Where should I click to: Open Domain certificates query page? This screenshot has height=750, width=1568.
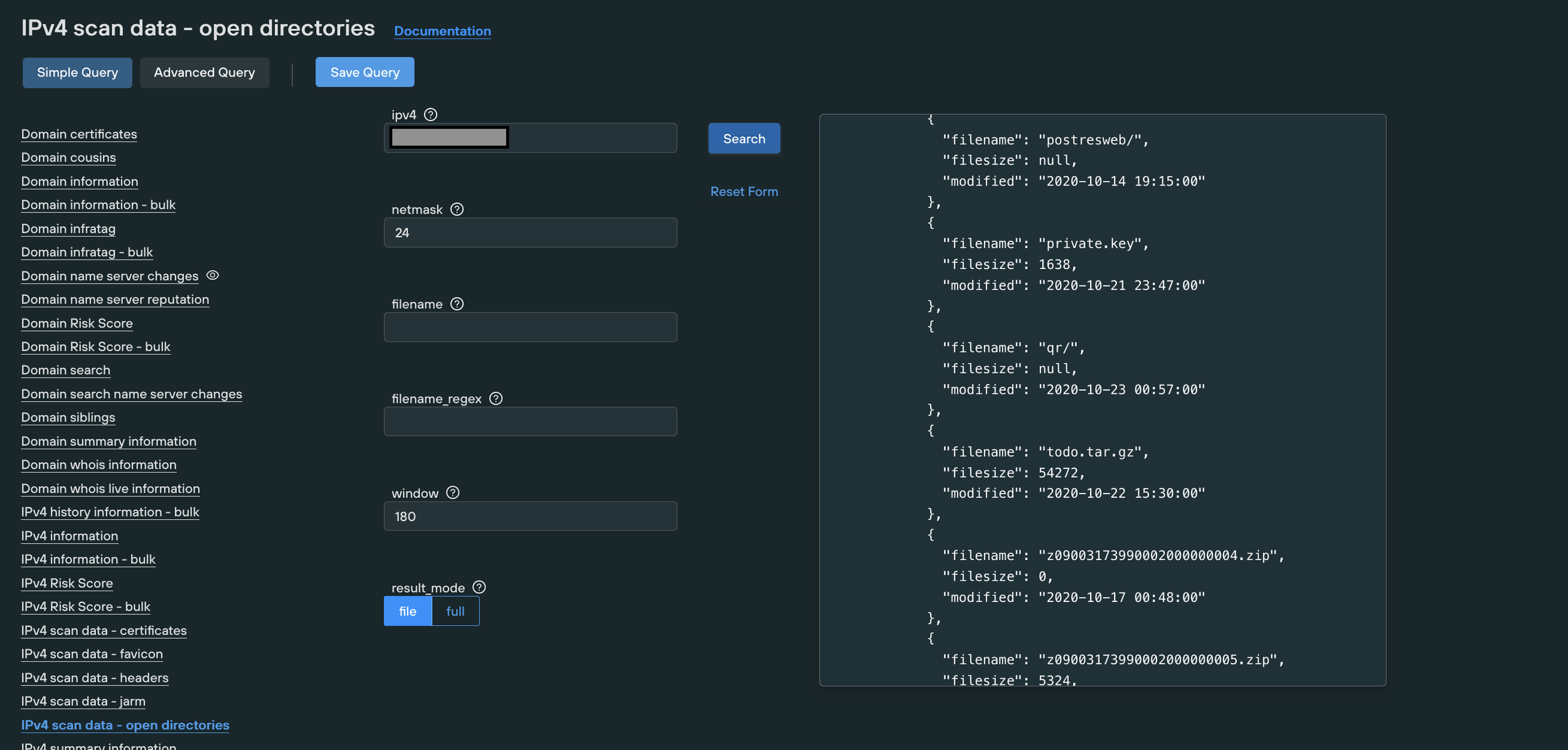pyautogui.click(x=79, y=134)
